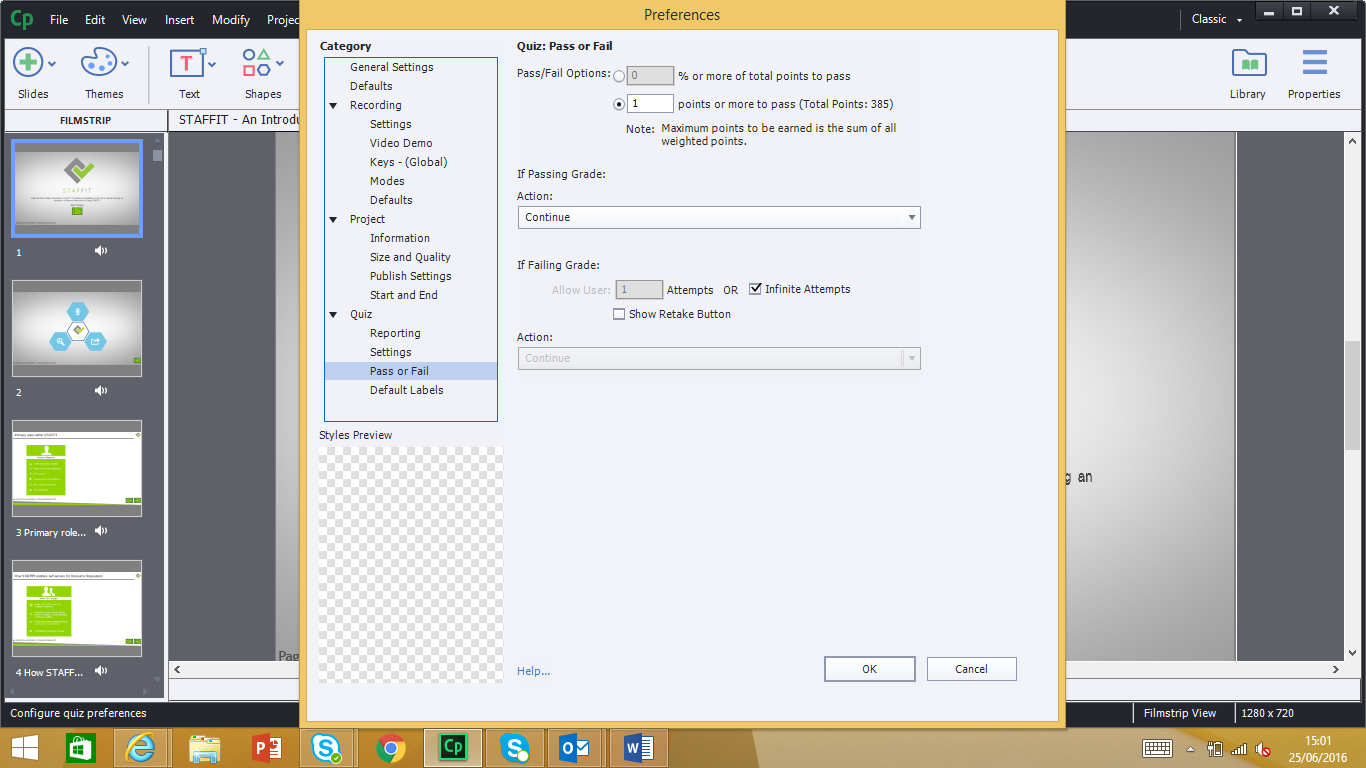Open the View menu
Screen dimensions: 1366x768
click(x=134, y=19)
